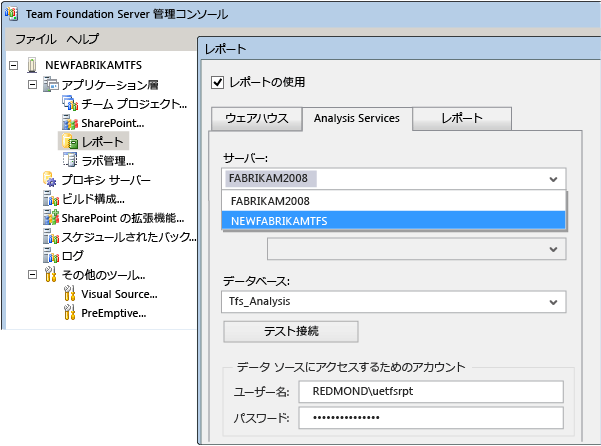Screen dimensions: 601x446
Task: Click the パスワード input field
Action: coord(431,418)
